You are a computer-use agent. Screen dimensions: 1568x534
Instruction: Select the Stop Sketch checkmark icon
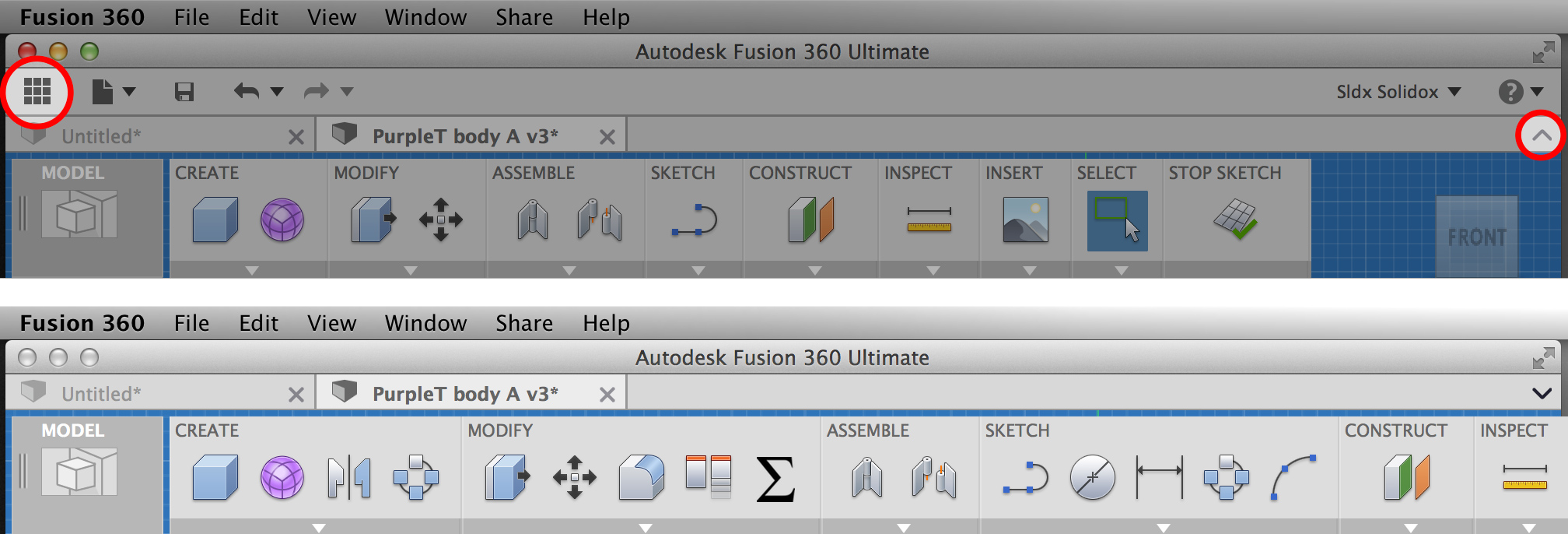[1235, 220]
